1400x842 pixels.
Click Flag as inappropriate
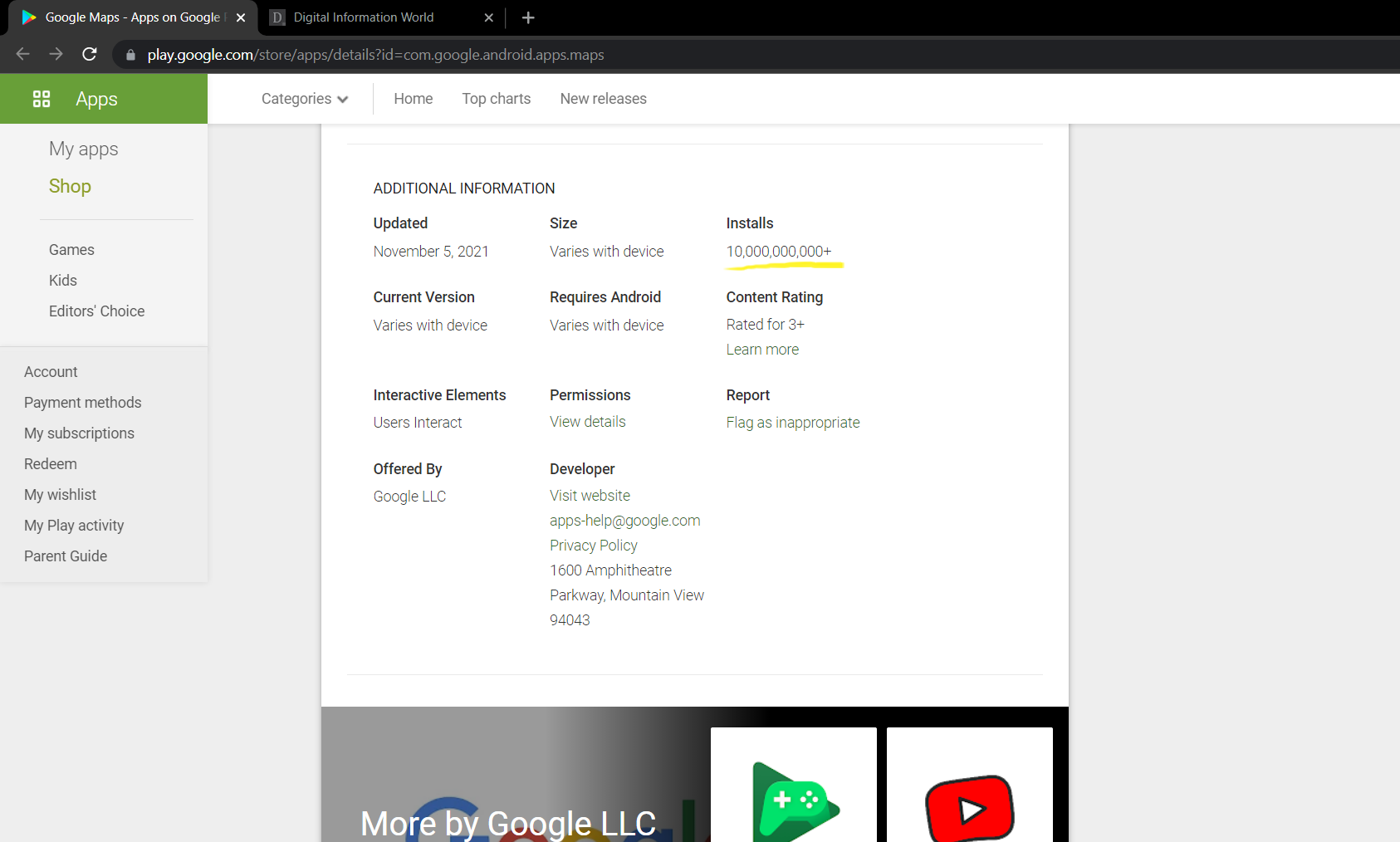point(793,423)
